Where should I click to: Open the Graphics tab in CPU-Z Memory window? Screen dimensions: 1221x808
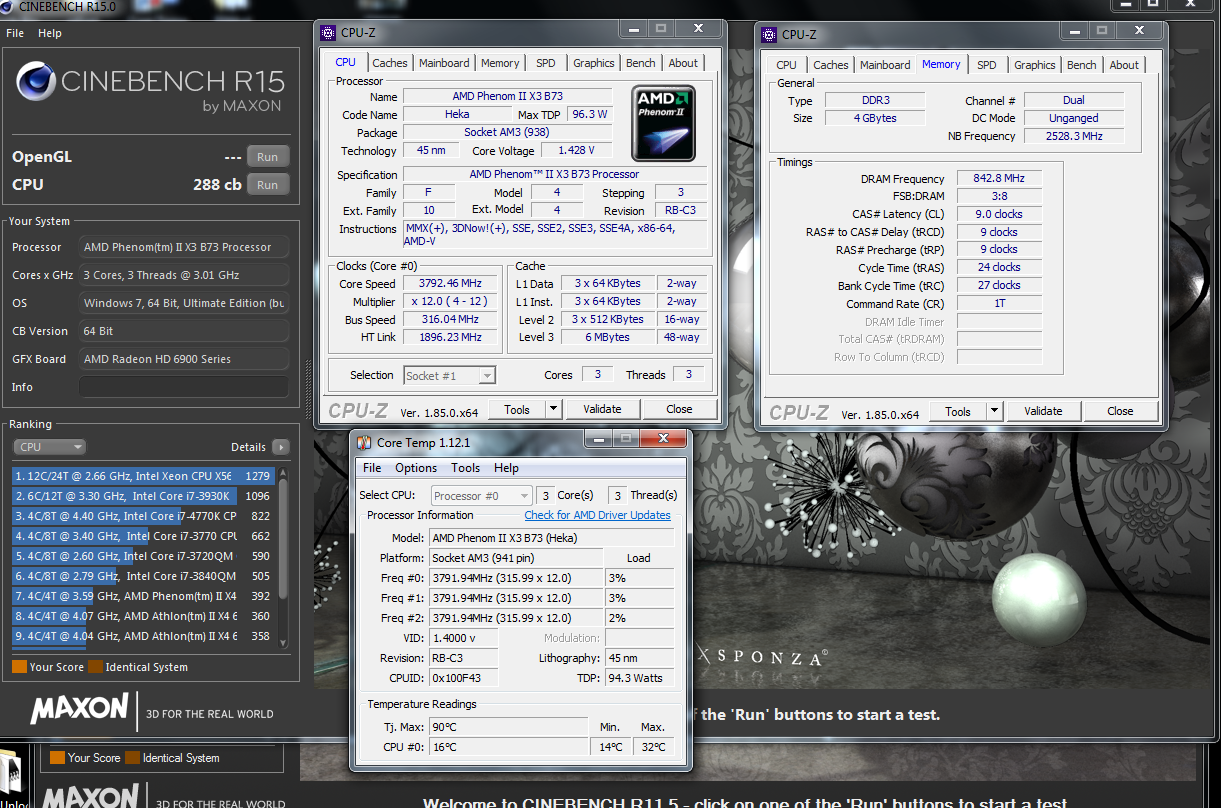(1035, 65)
